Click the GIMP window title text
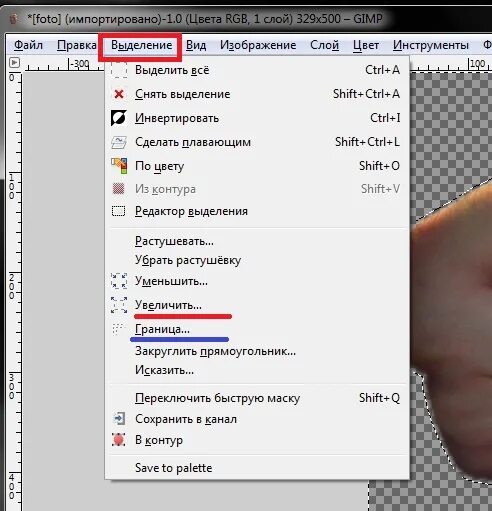Viewport: 492px width, 511px height. click(205, 19)
